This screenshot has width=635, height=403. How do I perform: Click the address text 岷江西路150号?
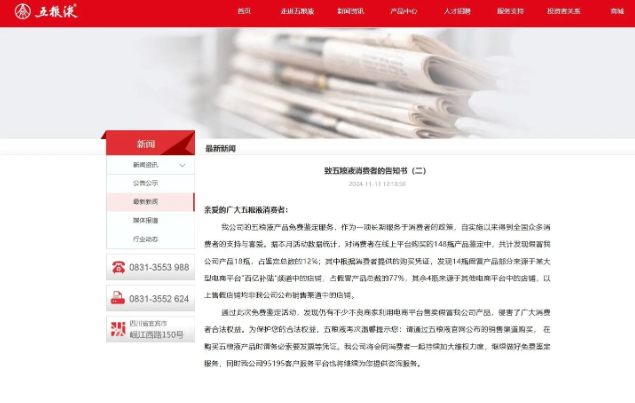click(156, 335)
